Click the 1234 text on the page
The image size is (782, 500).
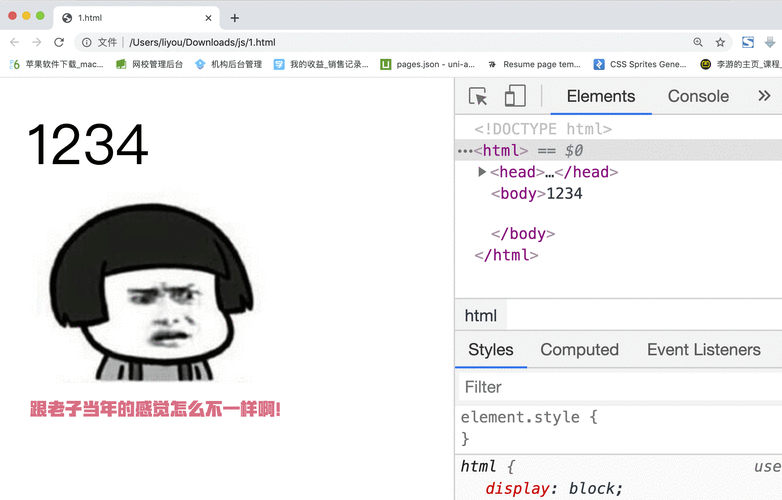coord(87,146)
